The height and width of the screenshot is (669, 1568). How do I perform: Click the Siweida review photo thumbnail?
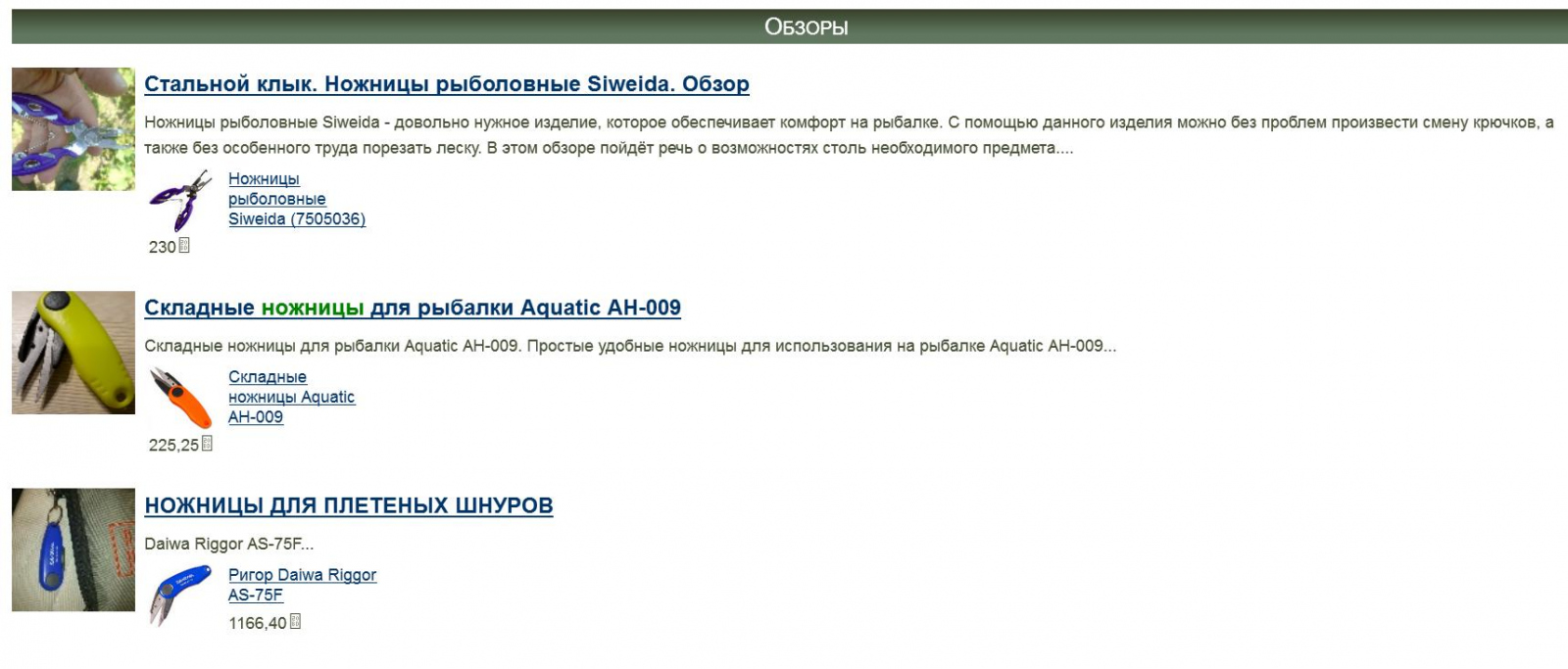73,129
